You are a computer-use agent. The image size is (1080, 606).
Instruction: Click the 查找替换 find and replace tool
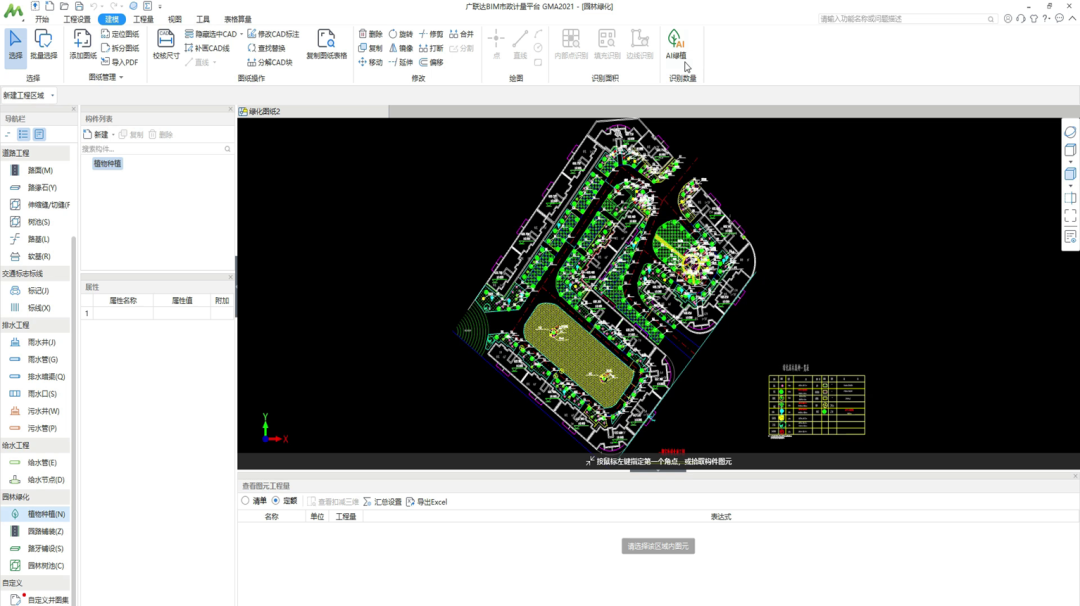(265, 48)
